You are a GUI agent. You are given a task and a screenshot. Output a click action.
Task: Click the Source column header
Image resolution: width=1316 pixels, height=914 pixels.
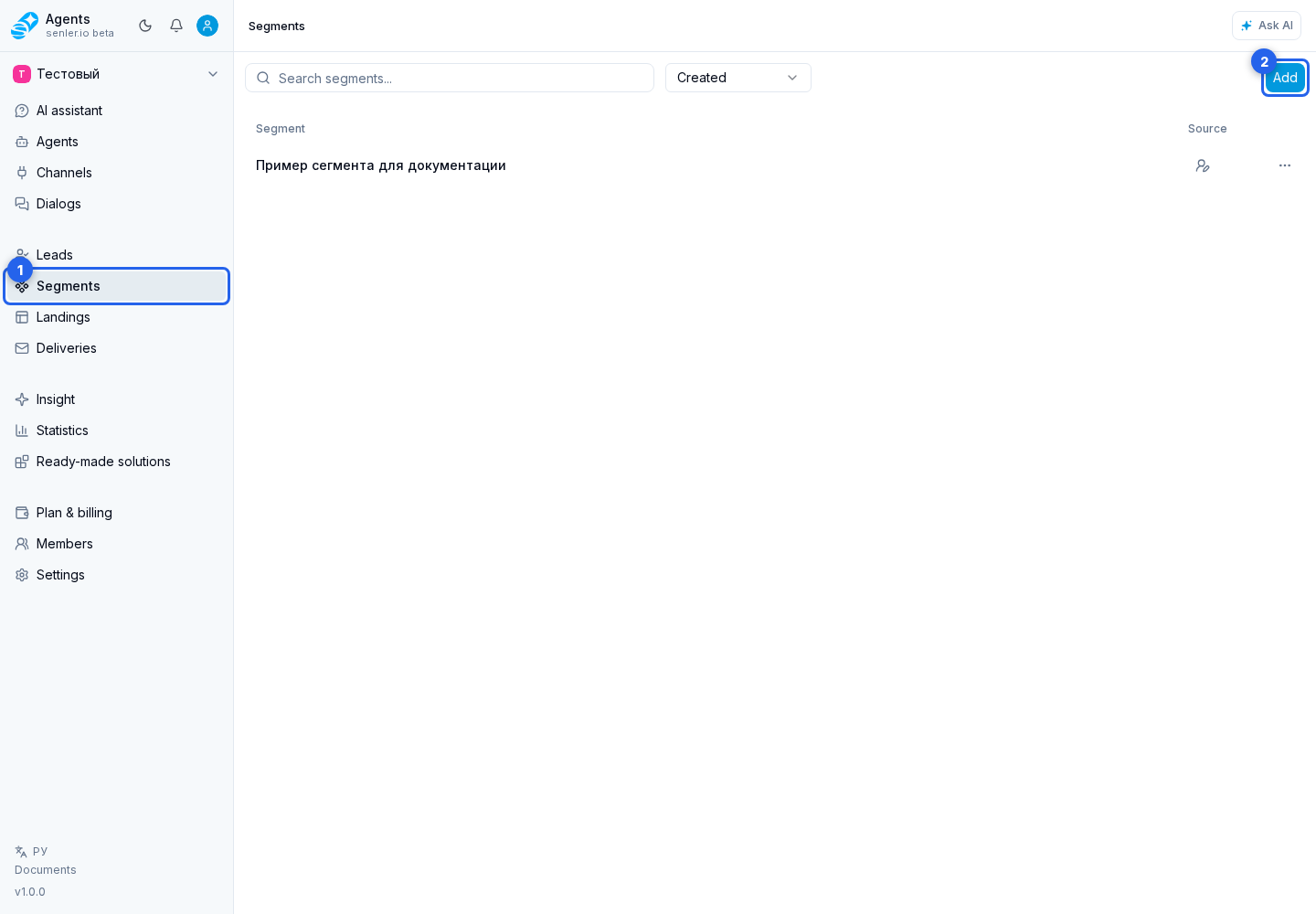point(1207,129)
